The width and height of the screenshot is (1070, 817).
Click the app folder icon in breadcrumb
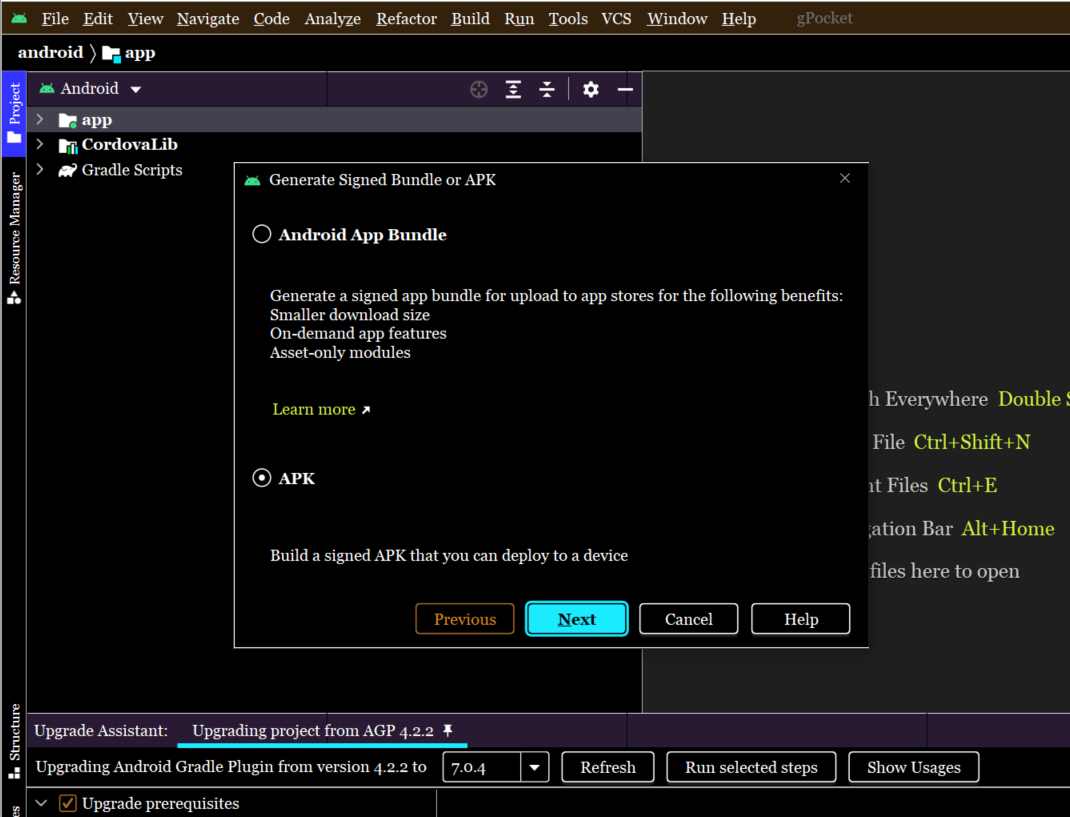(111, 54)
